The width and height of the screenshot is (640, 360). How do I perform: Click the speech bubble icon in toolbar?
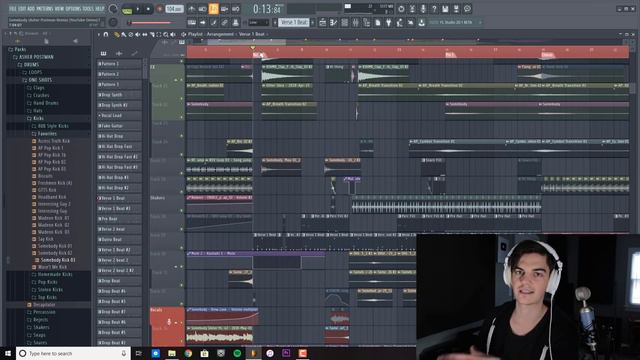(x=467, y=9)
